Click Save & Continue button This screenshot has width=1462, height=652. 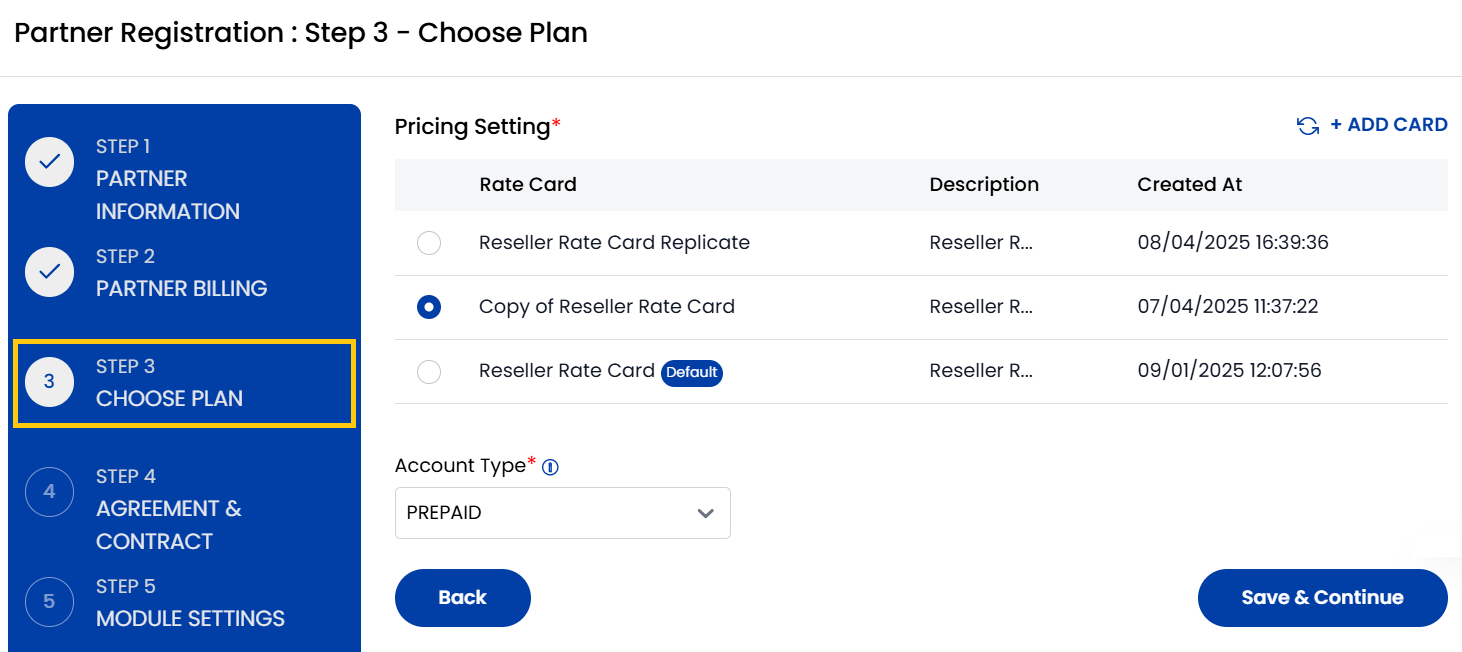[x=1322, y=598]
